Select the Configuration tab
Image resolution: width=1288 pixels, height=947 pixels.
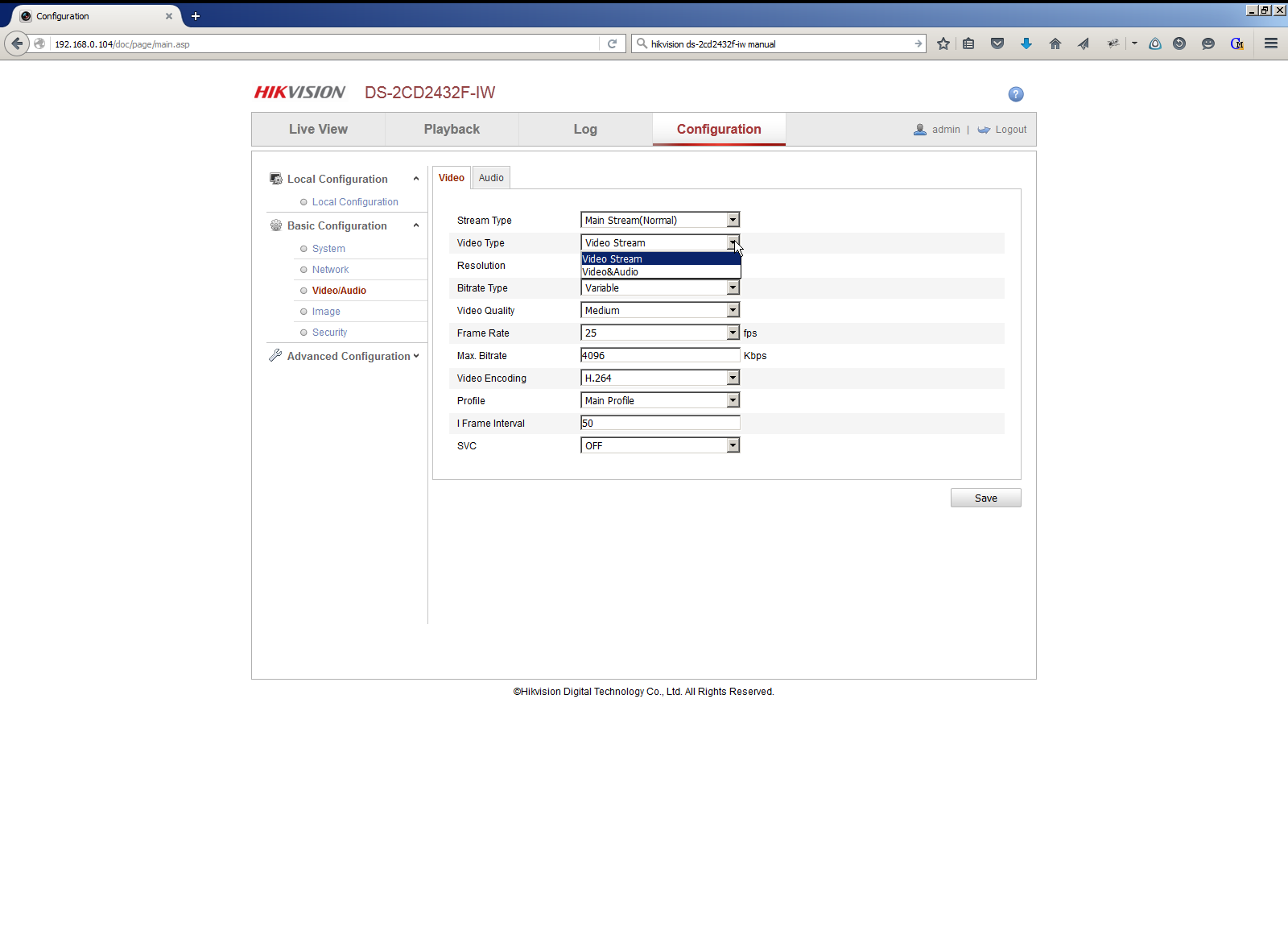(x=719, y=130)
